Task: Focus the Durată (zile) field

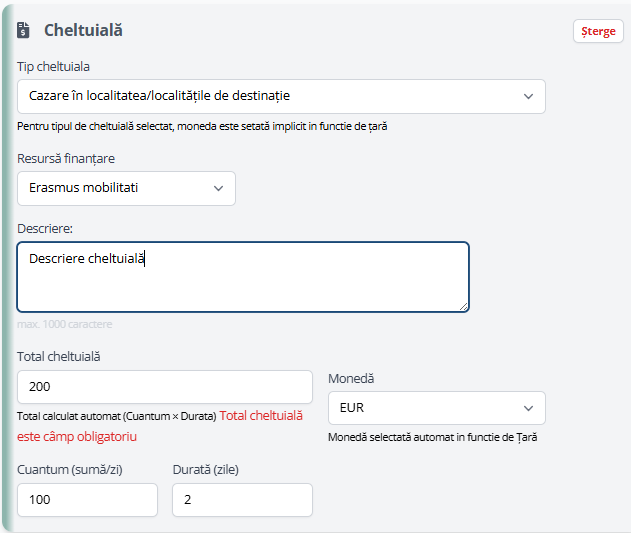Action: click(242, 500)
